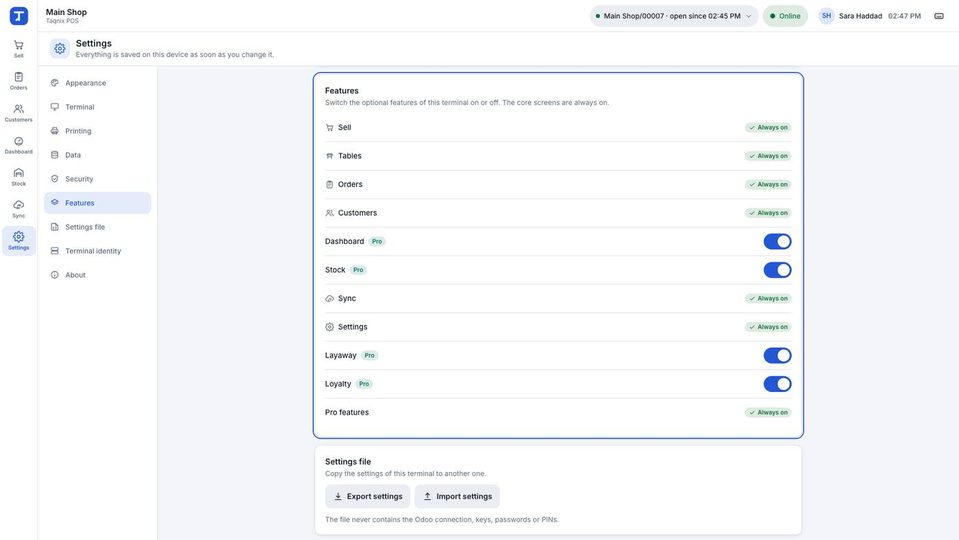959x540 pixels.
Task: Open the About section
Action: coord(97,275)
